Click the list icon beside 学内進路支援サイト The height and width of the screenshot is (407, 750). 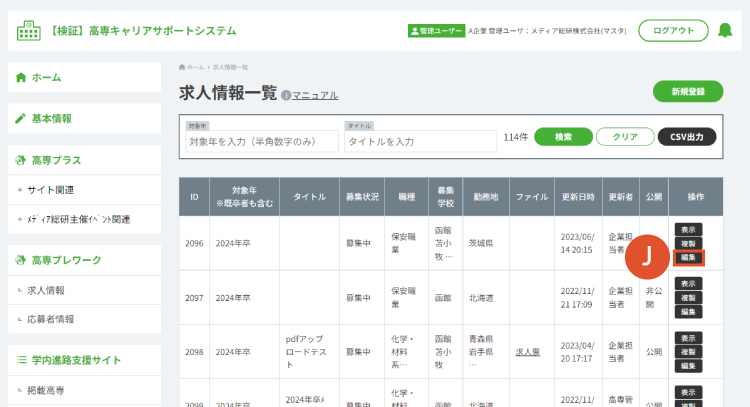pyautogui.click(x=21, y=360)
